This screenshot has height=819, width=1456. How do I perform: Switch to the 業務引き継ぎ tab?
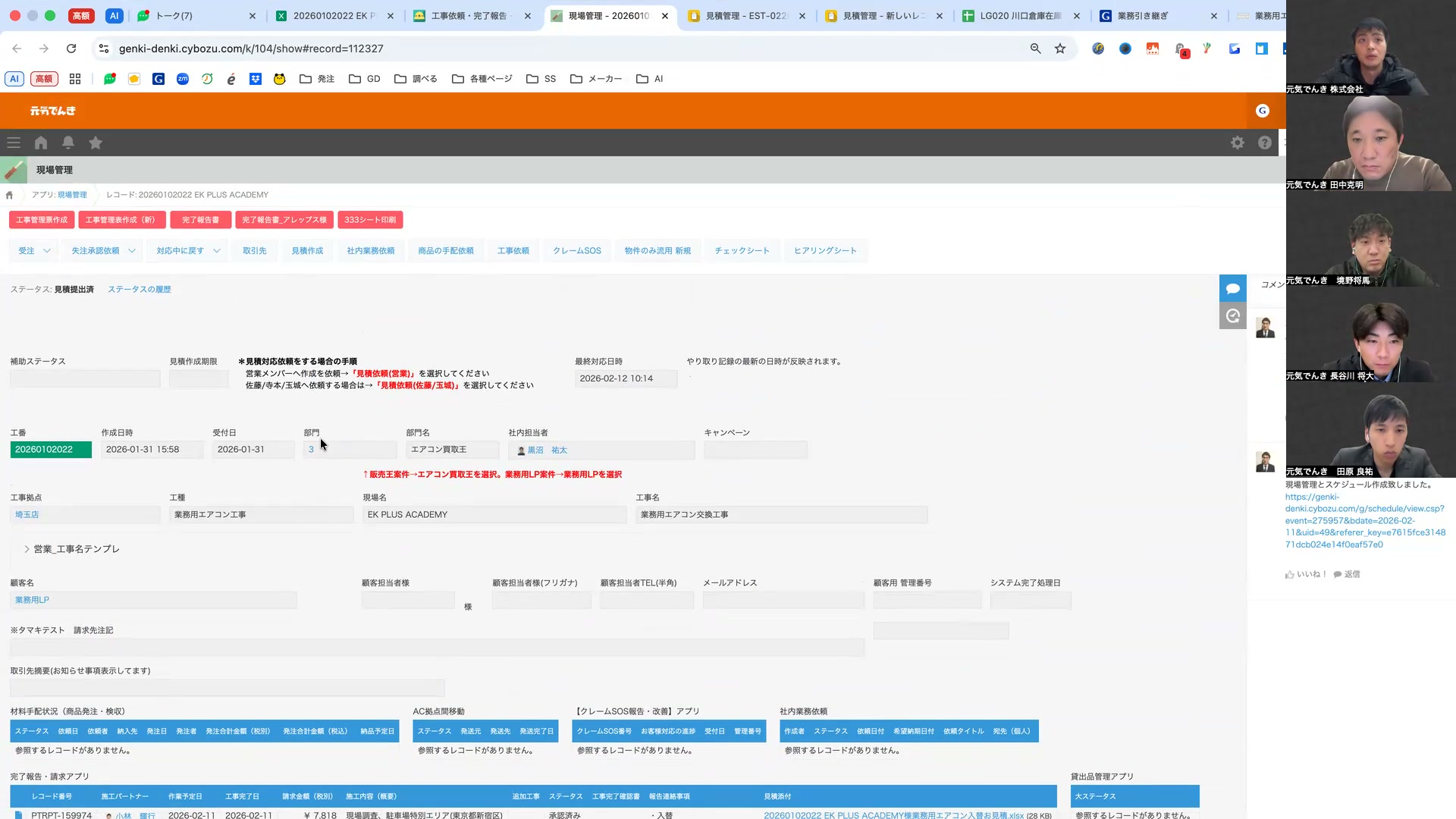tap(1158, 16)
